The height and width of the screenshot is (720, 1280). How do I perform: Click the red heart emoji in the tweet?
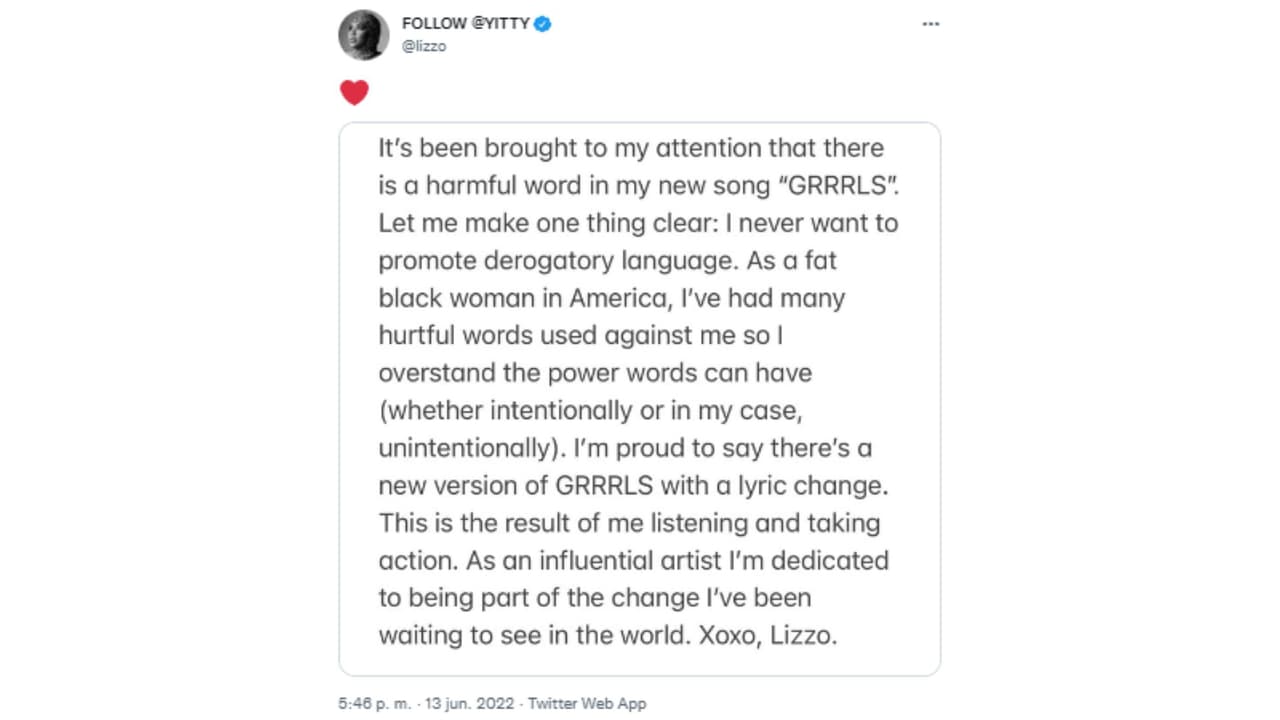click(x=355, y=91)
